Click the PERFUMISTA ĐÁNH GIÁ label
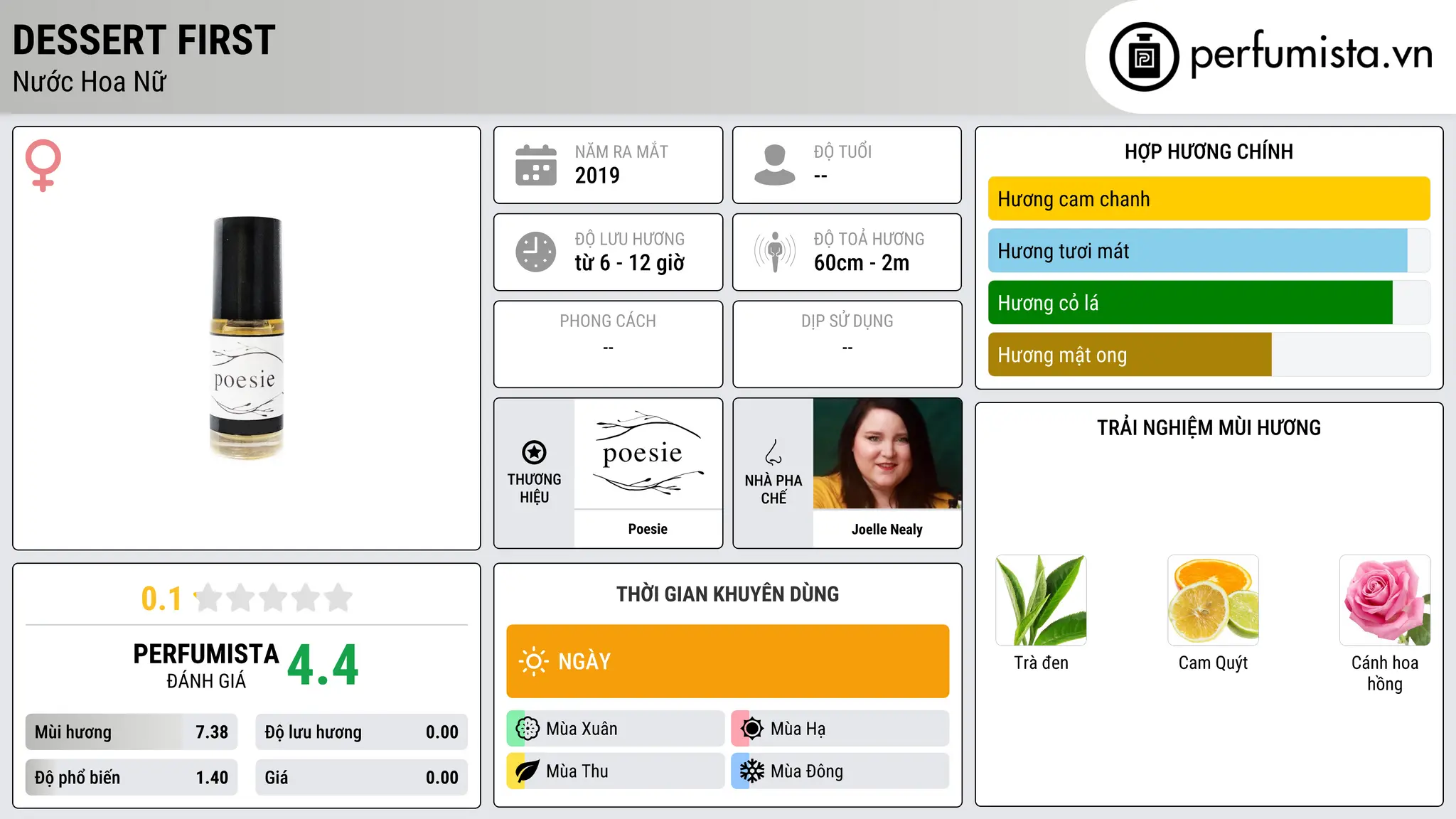This screenshot has height=819, width=1456. pyautogui.click(x=206, y=665)
